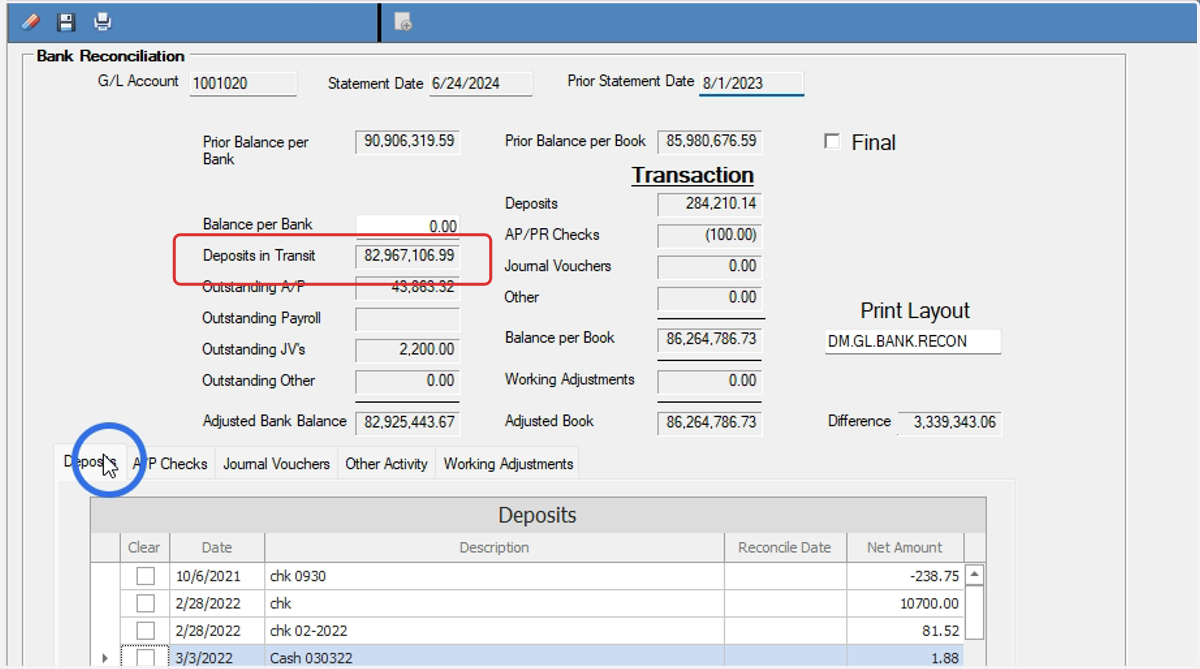This screenshot has height=669, width=1200.
Task: Click the Prior Balance per Bank value 90,906,319.59
Action: tap(408, 141)
